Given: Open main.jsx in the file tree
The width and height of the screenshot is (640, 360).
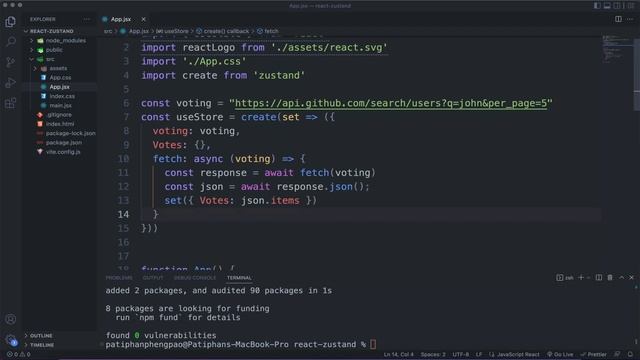Looking at the screenshot, I should click(60, 105).
